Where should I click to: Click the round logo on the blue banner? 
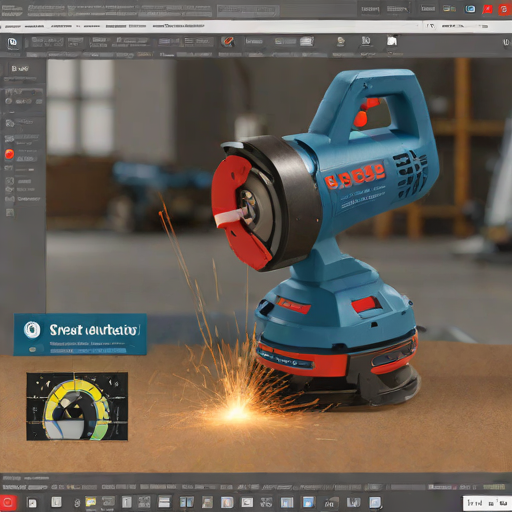[x=32, y=330]
